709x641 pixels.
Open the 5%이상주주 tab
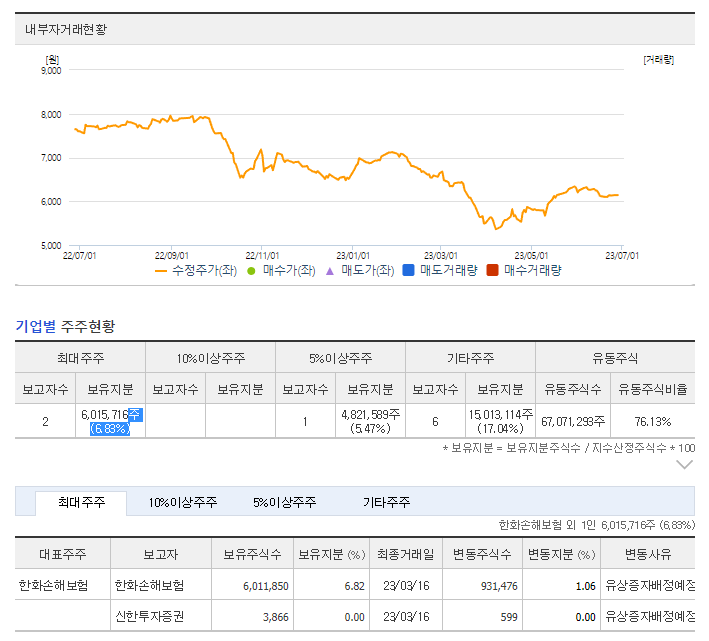point(284,503)
